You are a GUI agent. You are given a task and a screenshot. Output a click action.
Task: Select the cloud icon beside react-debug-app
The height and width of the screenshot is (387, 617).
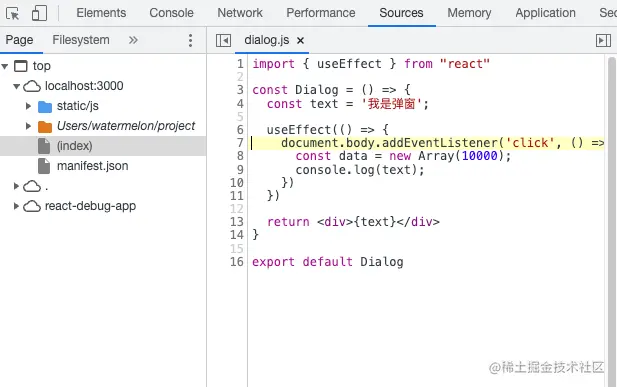(x=32, y=206)
